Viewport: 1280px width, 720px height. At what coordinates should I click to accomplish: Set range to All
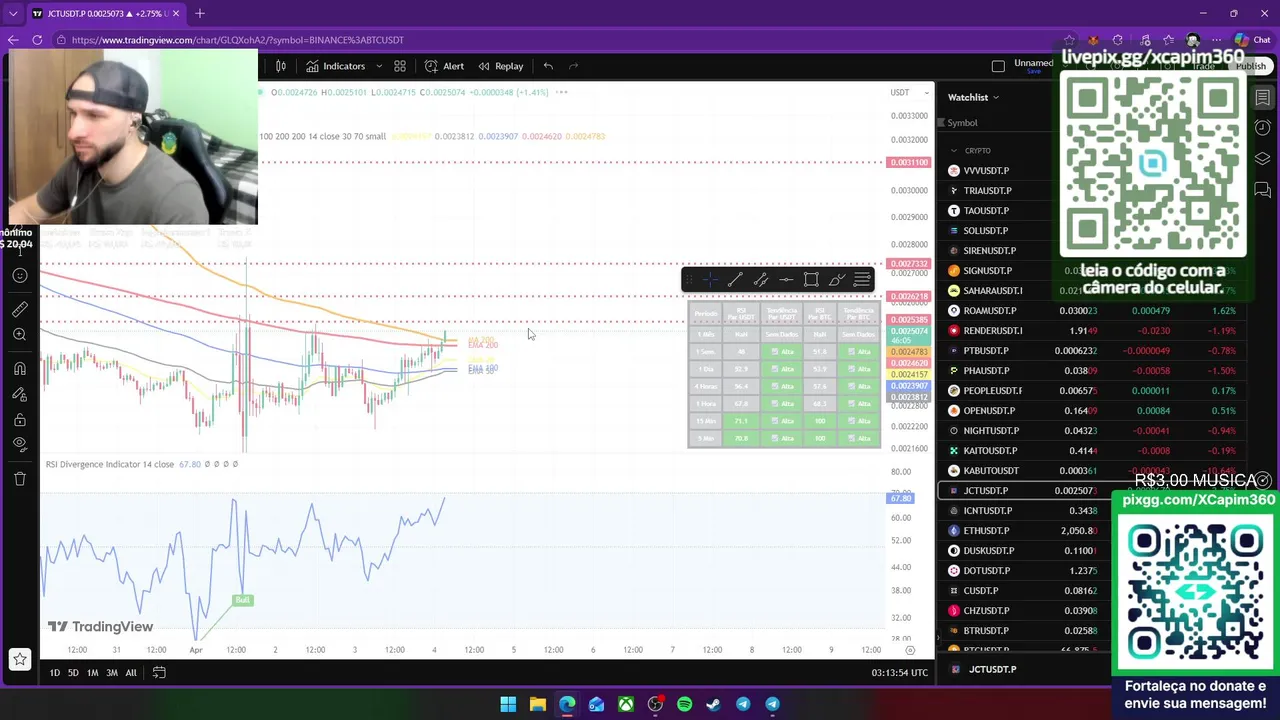click(x=131, y=673)
